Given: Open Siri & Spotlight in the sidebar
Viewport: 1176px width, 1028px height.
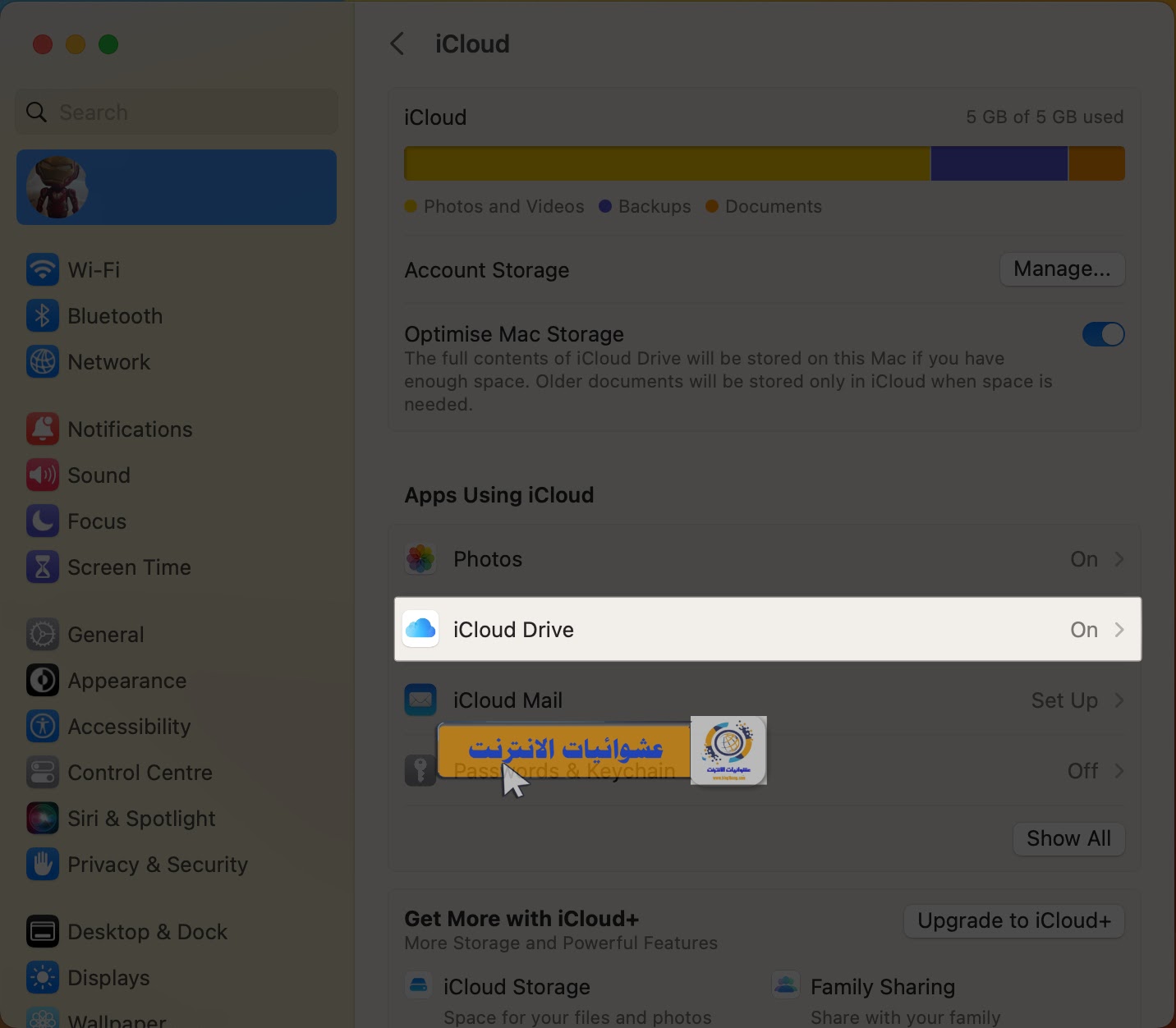Looking at the screenshot, I should click(x=177, y=818).
